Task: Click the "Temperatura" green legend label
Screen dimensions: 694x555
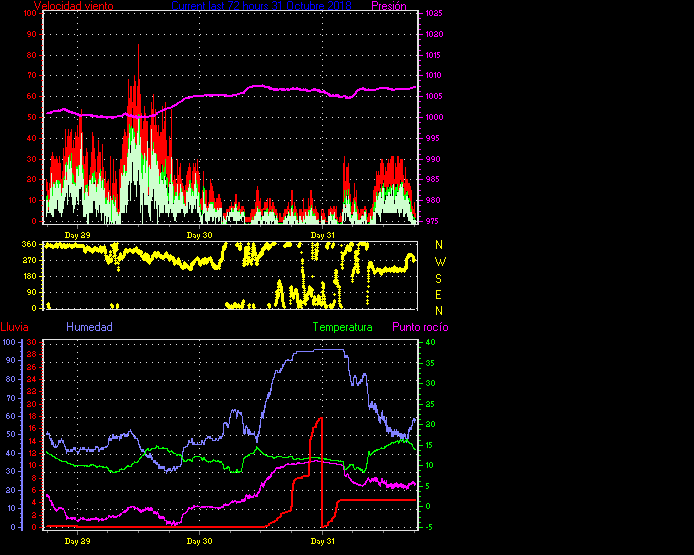Action: tap(343, 327)
